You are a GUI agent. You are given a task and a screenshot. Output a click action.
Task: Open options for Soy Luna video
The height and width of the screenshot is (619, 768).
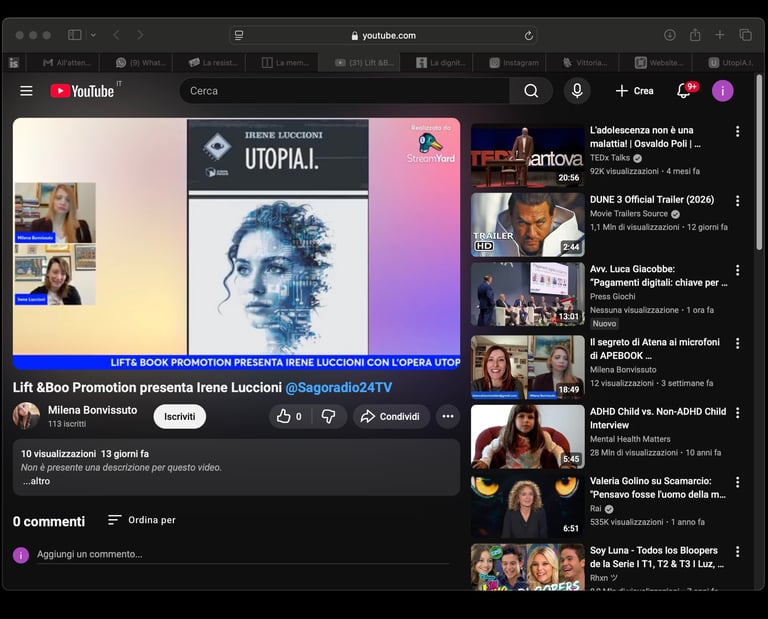pos(737,551)
